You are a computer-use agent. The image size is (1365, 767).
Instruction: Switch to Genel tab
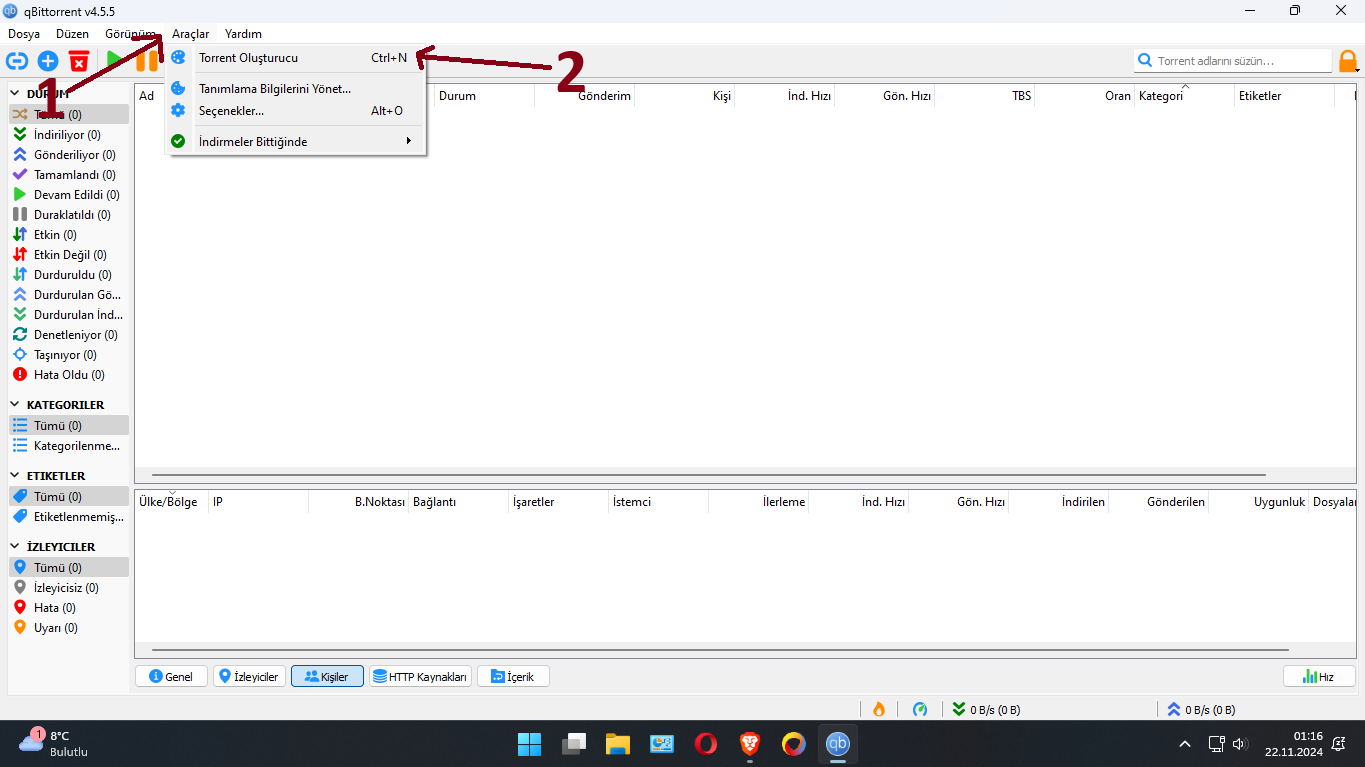(x=171, y=677)
